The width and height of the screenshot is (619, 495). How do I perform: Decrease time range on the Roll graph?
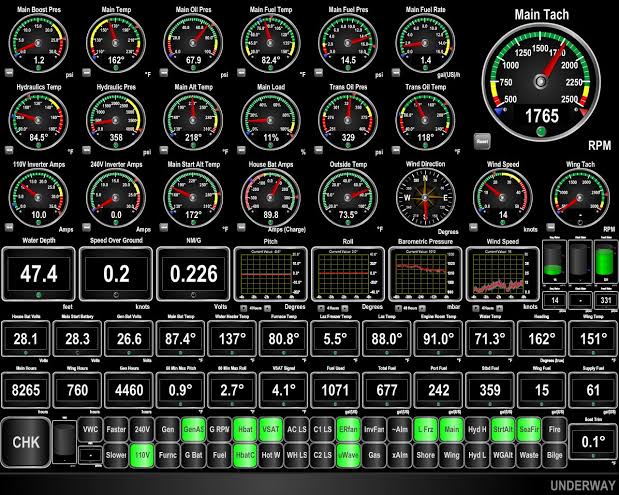click(x=321, y=308)
